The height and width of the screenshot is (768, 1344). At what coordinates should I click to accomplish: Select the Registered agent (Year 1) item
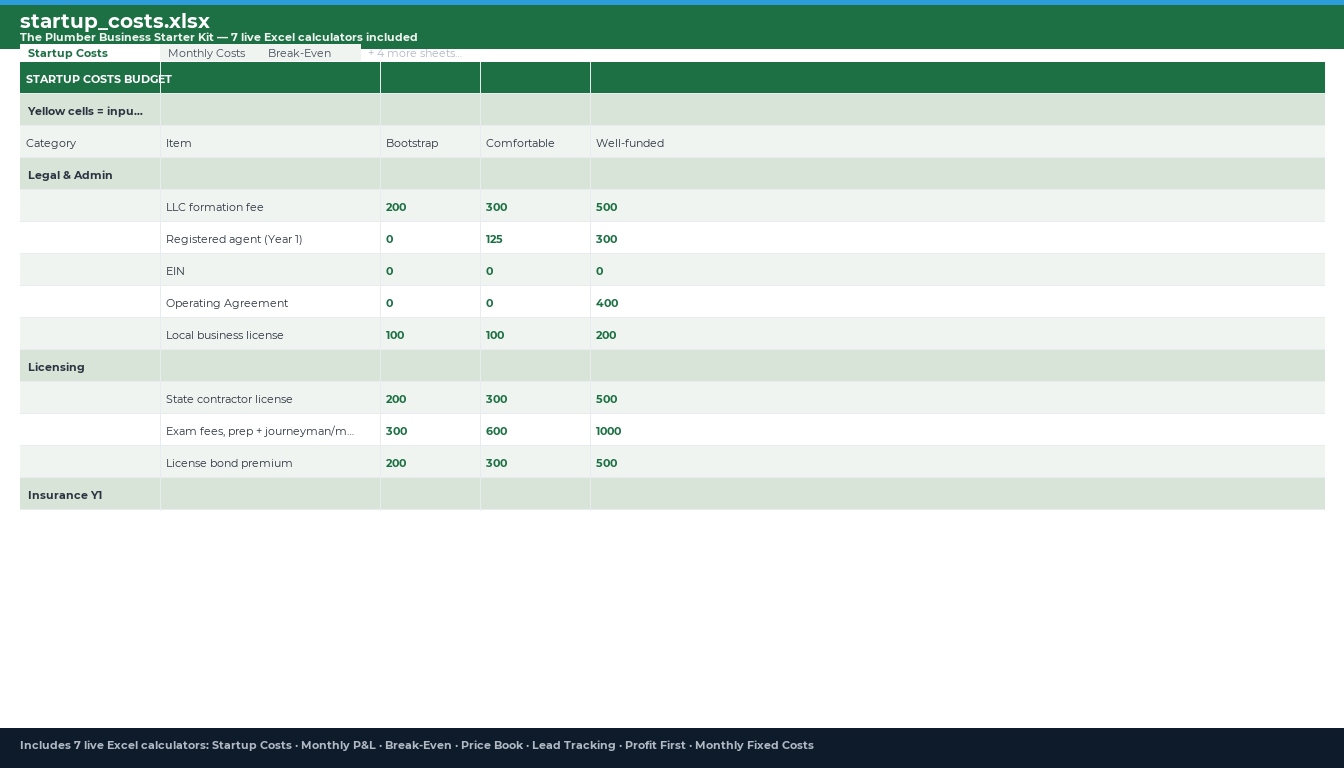(270, 238)
